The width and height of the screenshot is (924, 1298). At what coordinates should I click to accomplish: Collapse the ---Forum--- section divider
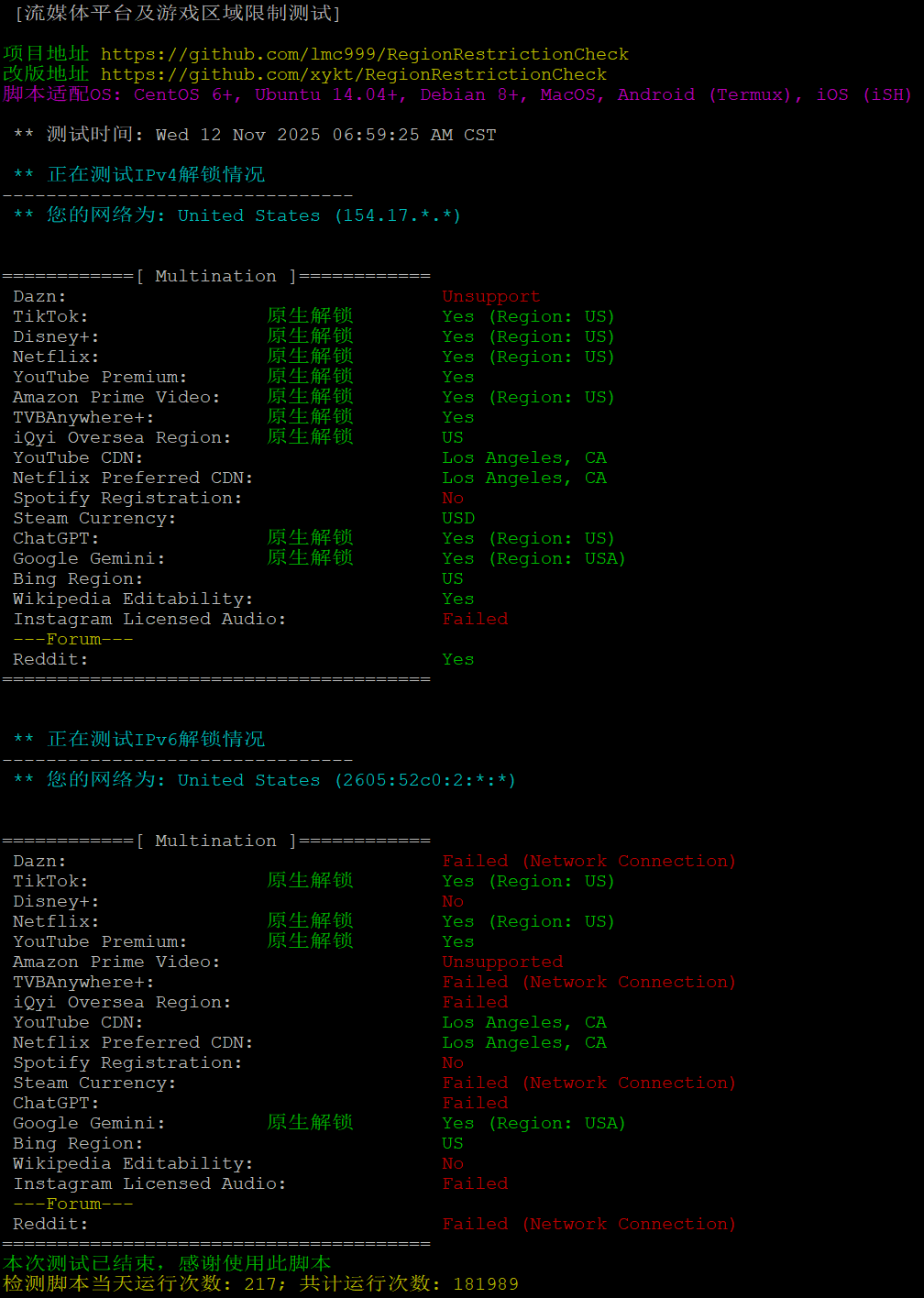(x=72, y=639)
